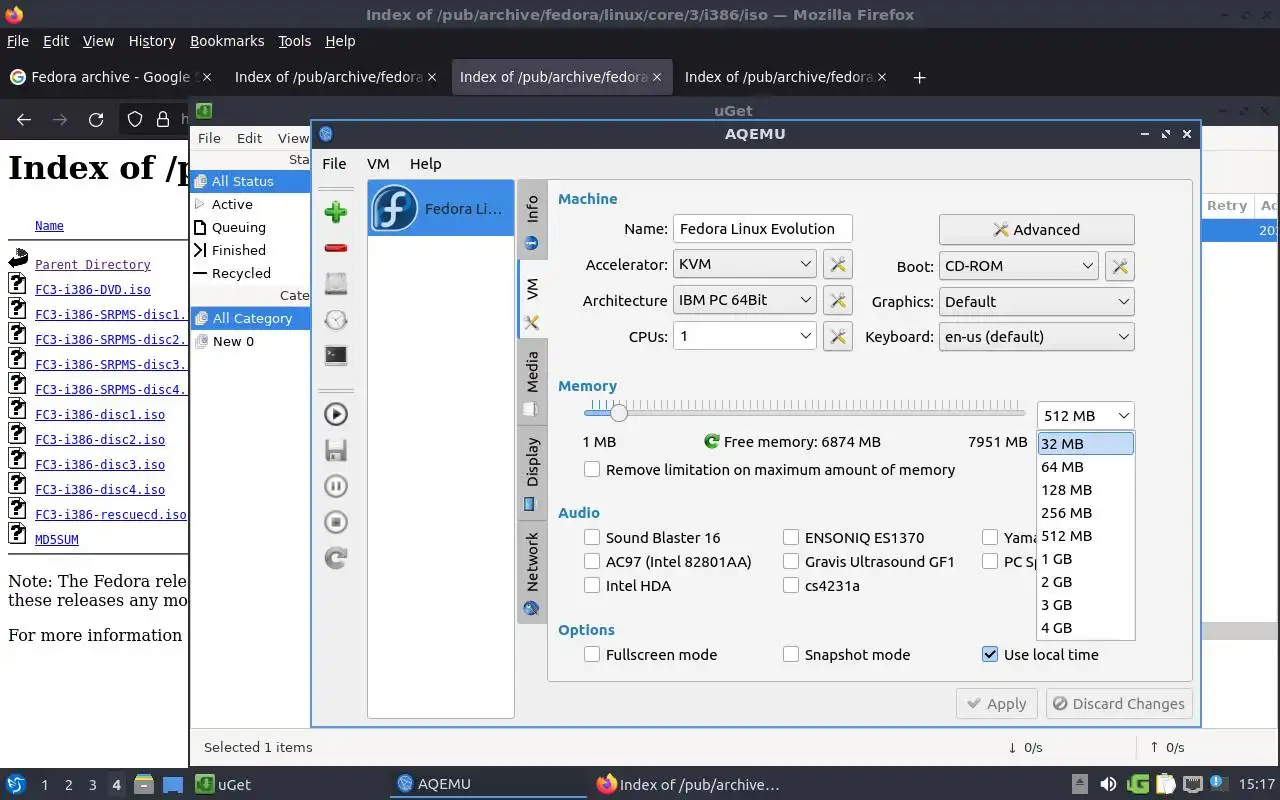This screenshot has width=1280, height=800.
Task: Choose 32 MB from memory list
Action: point(1086,443)
